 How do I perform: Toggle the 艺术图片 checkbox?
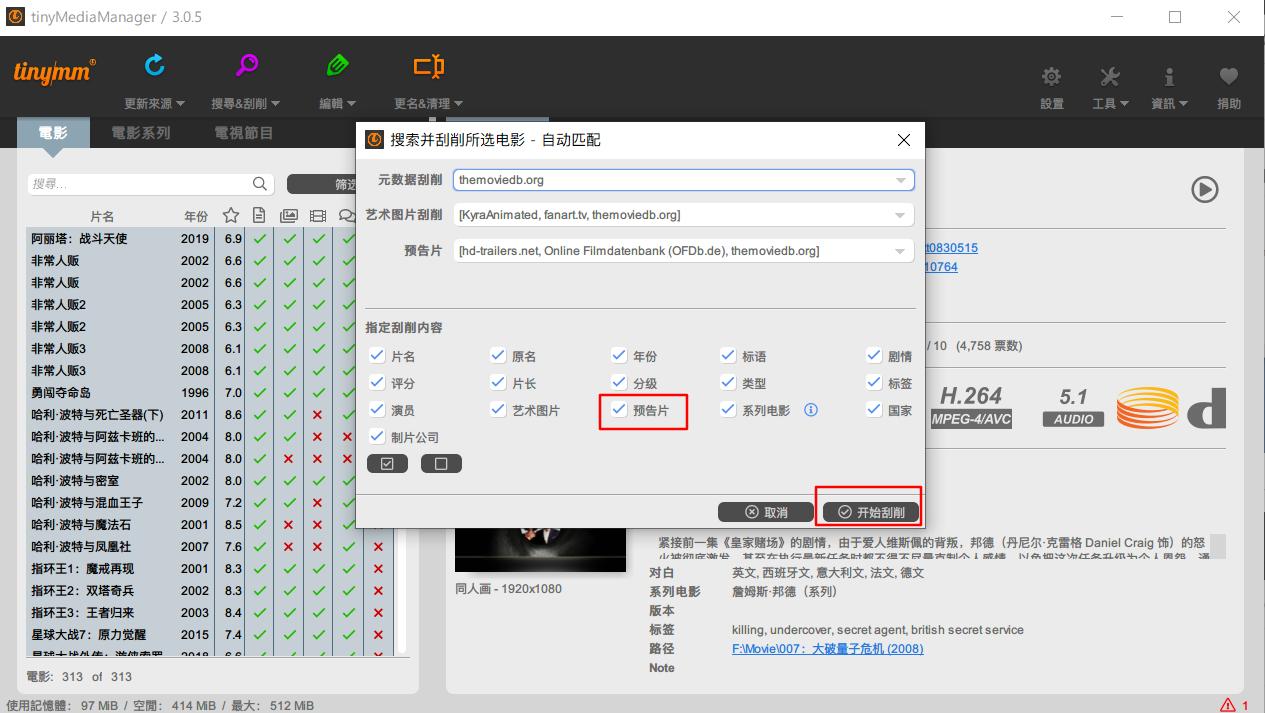coord(498,410)
